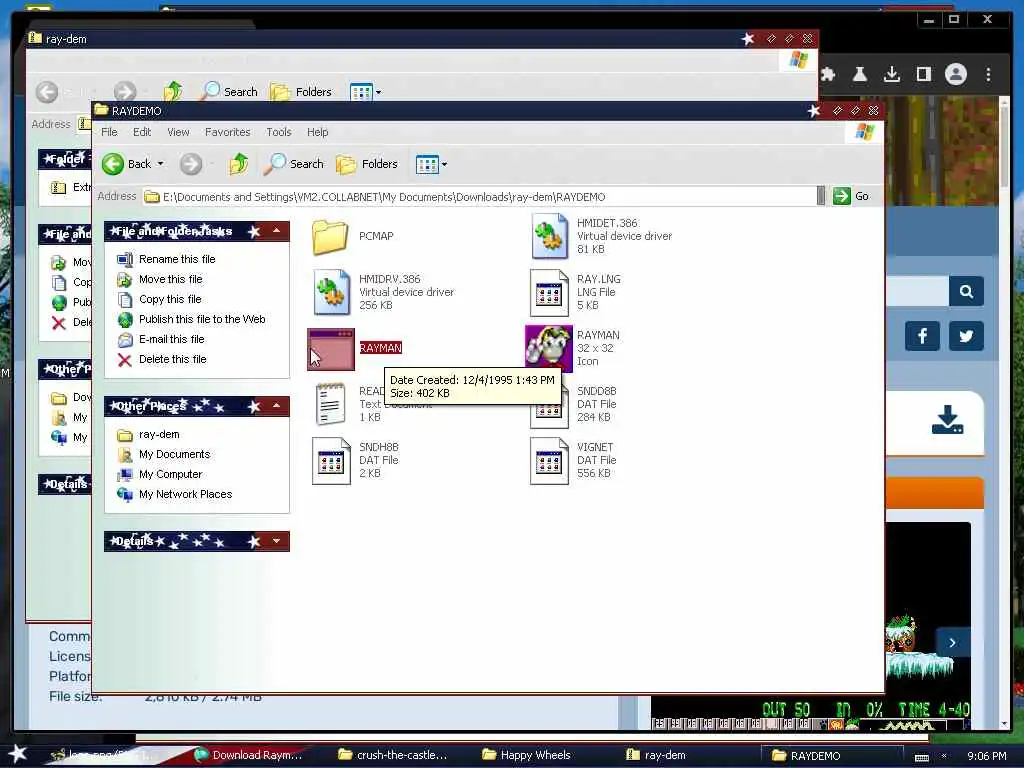
Task: Collapse the Other Places panel
Action: click(x=277, y=406)
